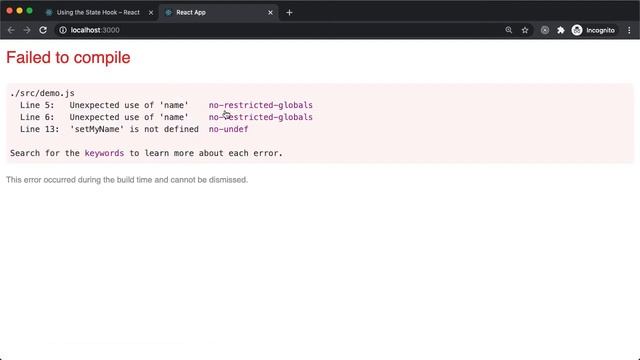Click Line 5 Unexpected use message
This screenshot has width=640, height=360.
[x=129, y=105]
